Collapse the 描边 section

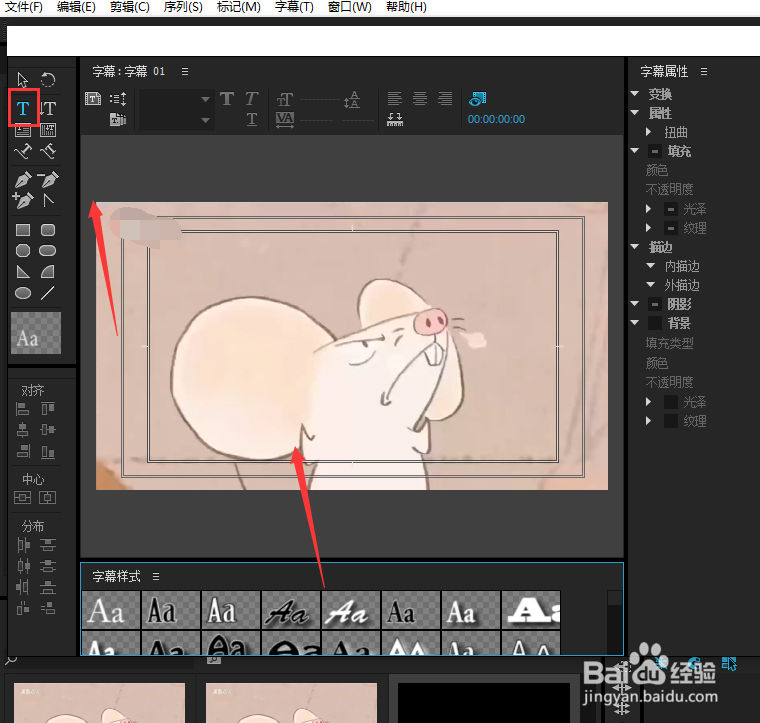click(634, 247)
